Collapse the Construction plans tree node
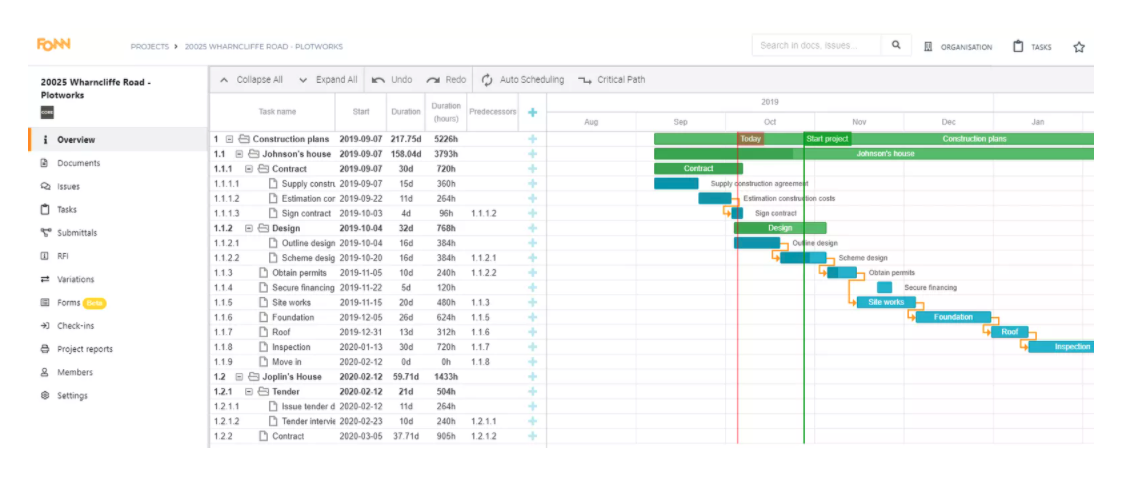 (x=230, y=139)
